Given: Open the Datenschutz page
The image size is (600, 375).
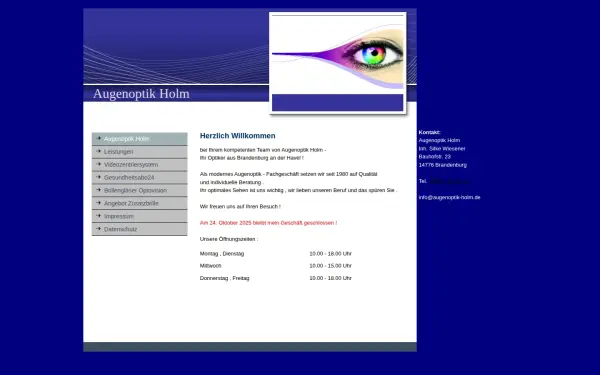Looking at the screenshot, I should [x=140, y=230].
